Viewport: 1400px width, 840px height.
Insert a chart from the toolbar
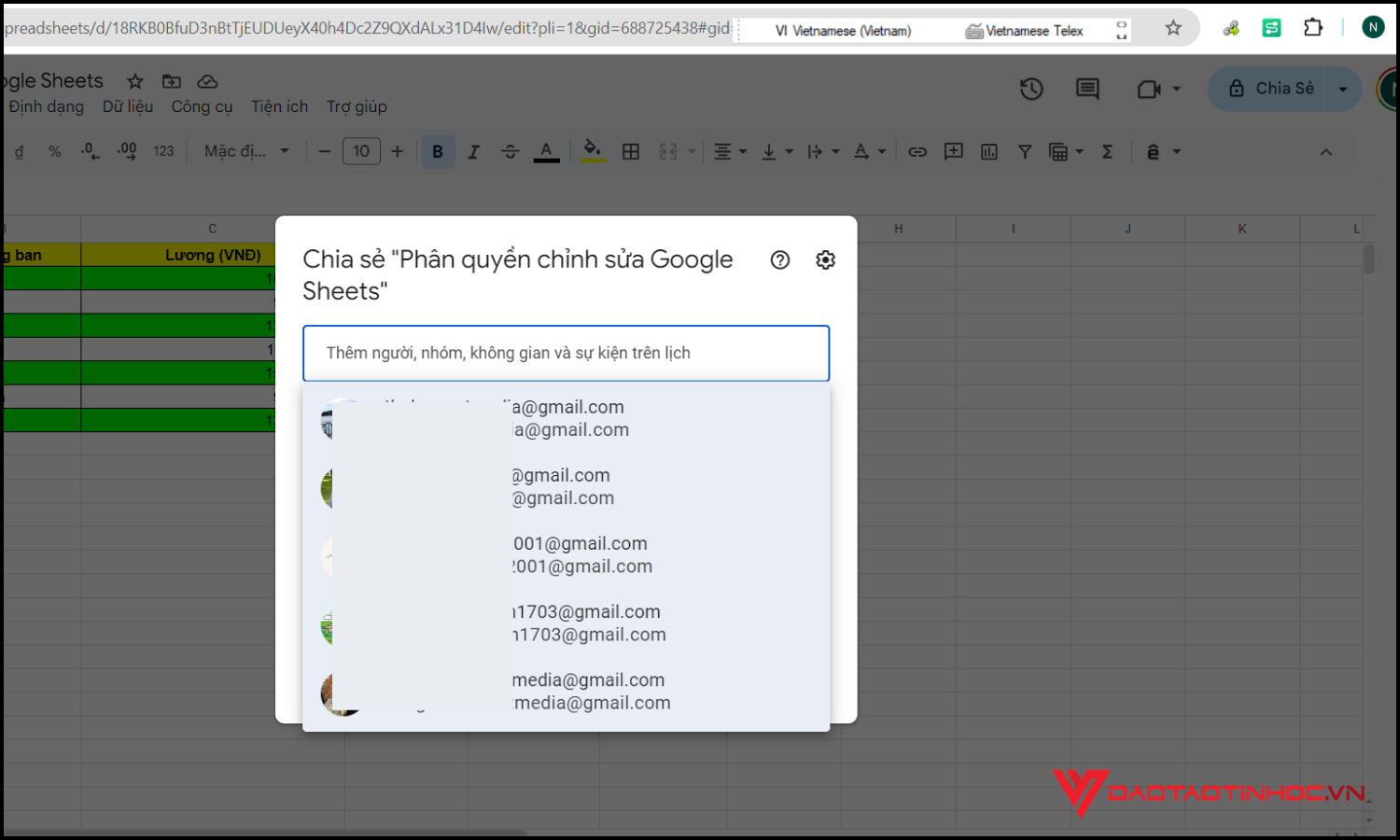pos(988,150)
